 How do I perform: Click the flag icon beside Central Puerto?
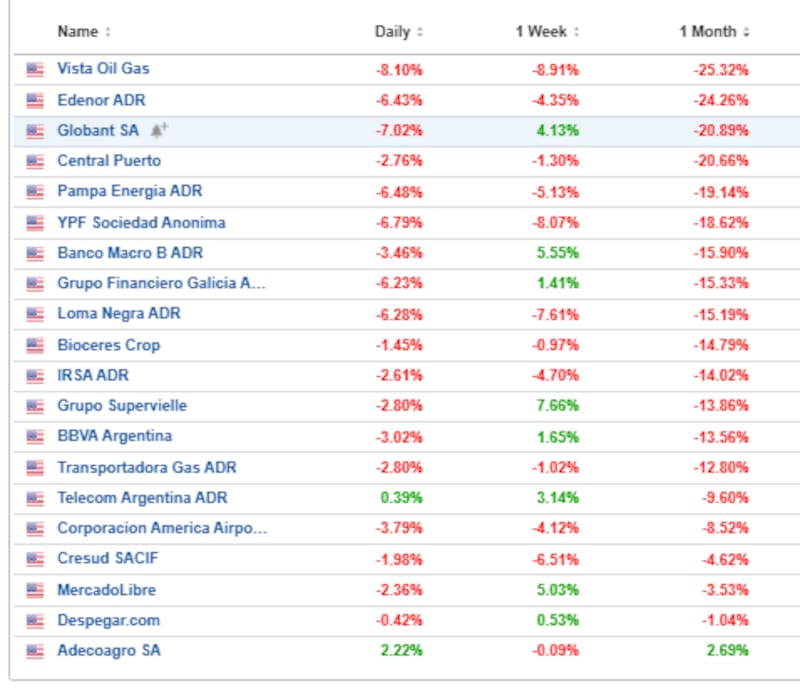click(x=36, y=161)
